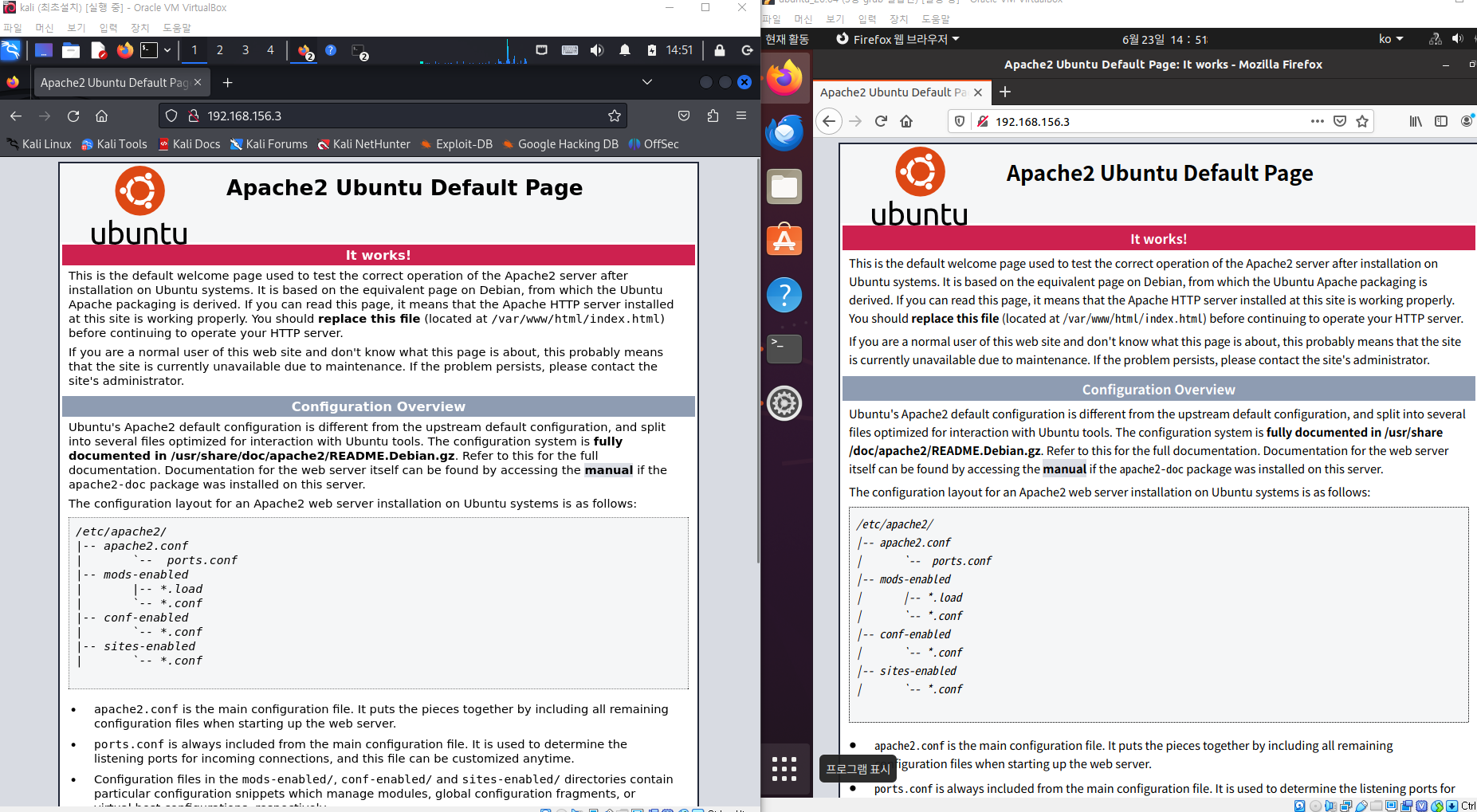Open the Kali NetHunter bookmark
1477x812 pixels.
(364, 144)
